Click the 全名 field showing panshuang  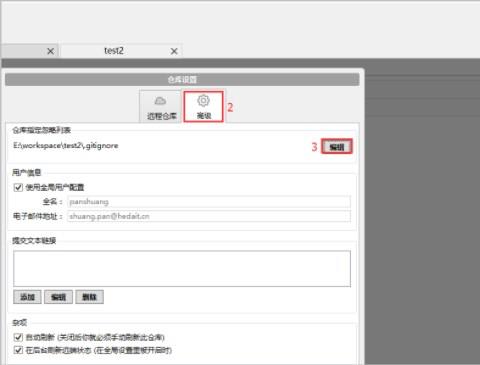[x=209, y=202]
